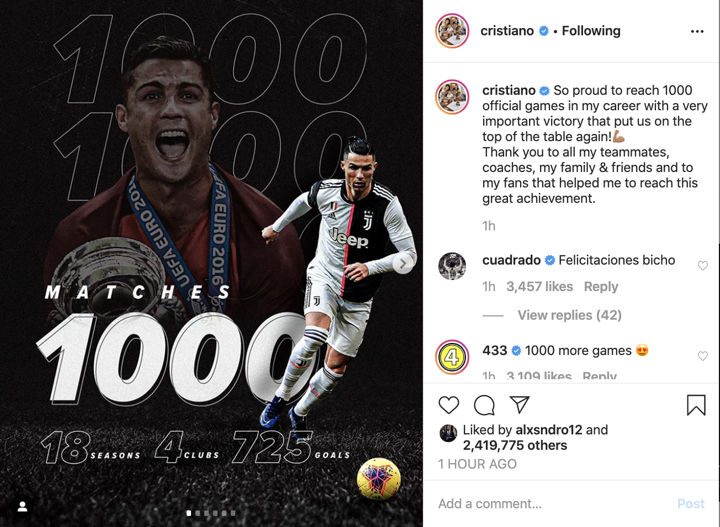Go to next carousel image arrow
The width and height of the screenshot is (720, 527).
point(404,264)
